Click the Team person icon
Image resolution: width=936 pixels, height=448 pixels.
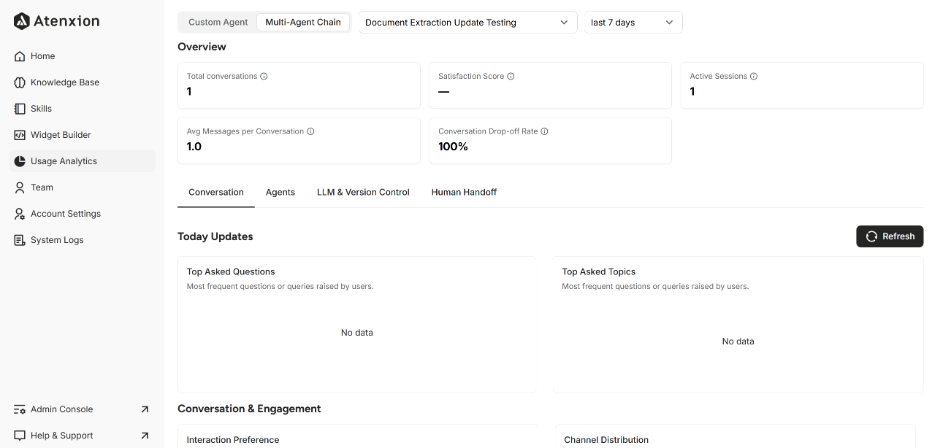[x=19, y=188]
